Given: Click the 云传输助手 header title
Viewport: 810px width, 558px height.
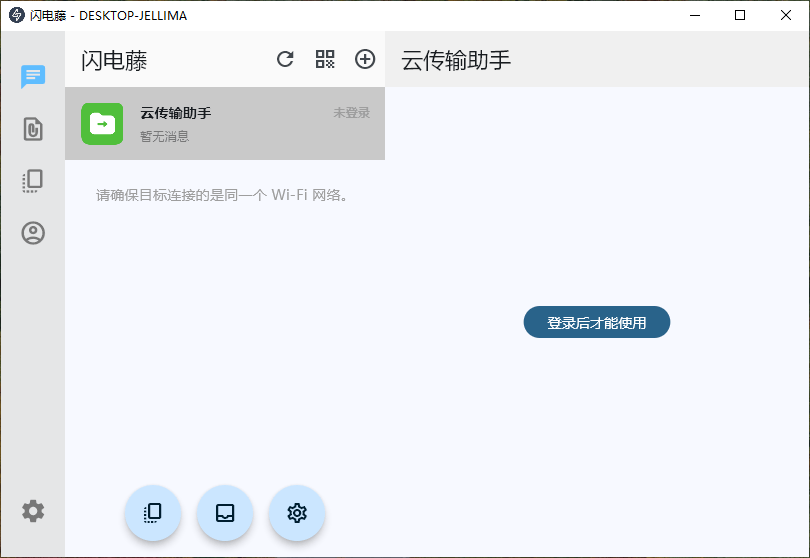Looking at the screenshot, I should (x=456, y=60).
